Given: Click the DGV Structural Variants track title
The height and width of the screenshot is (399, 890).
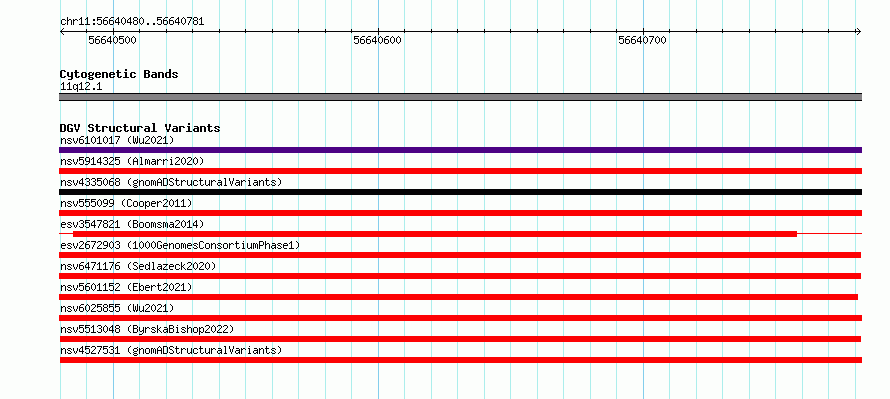Looking at the screenshot, I should (x=140, y=128).
